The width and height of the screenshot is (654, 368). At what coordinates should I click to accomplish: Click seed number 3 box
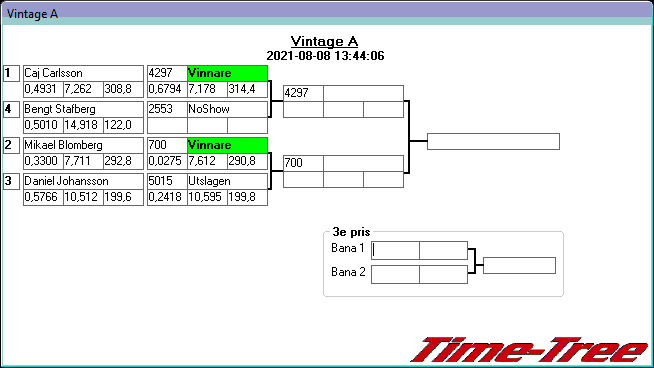[x=12, y=181]
